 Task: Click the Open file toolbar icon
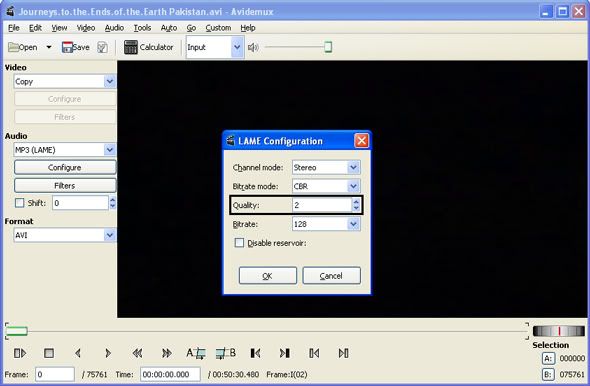23,47
